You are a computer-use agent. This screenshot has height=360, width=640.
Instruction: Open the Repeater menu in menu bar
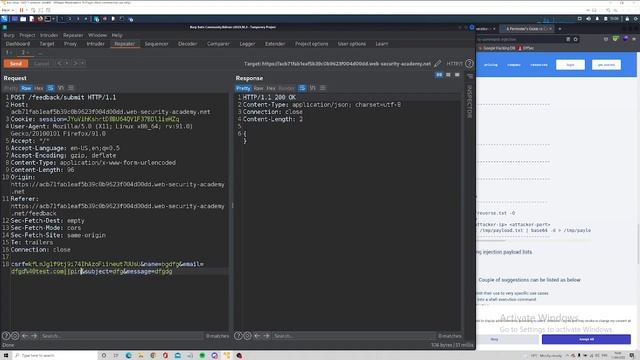point(73,36)
